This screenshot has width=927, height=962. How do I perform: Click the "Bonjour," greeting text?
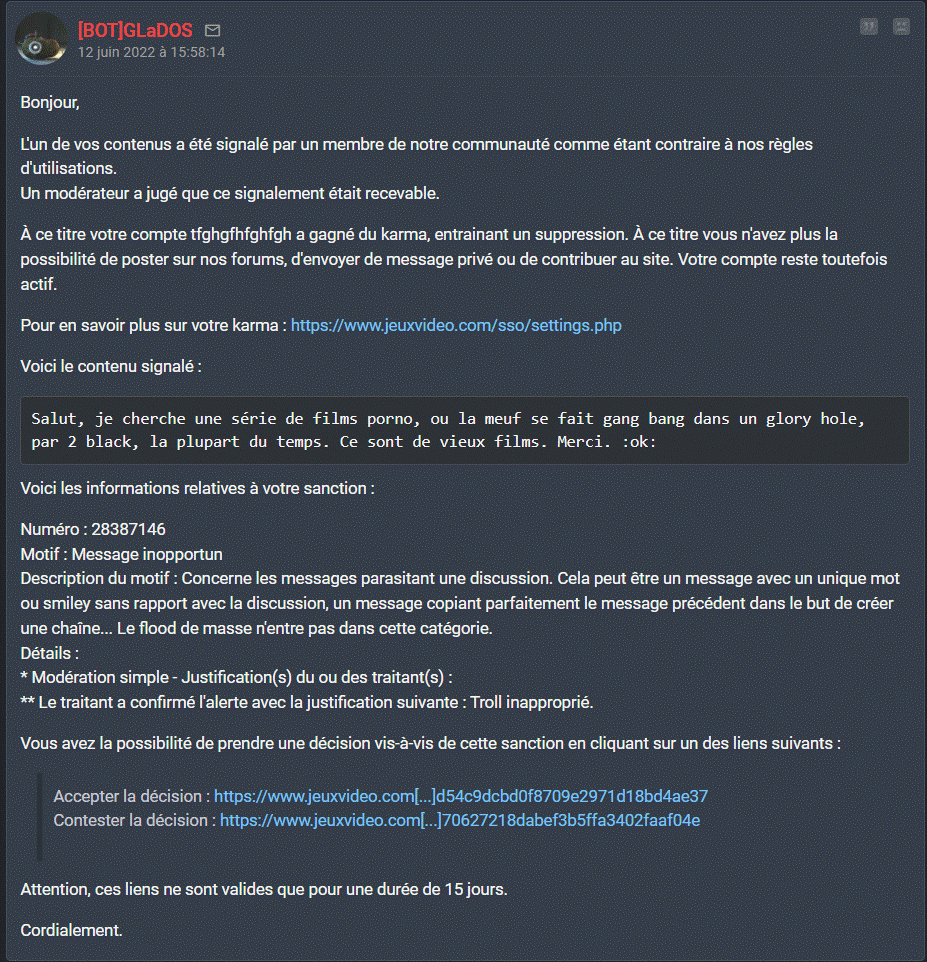[50, 102]
